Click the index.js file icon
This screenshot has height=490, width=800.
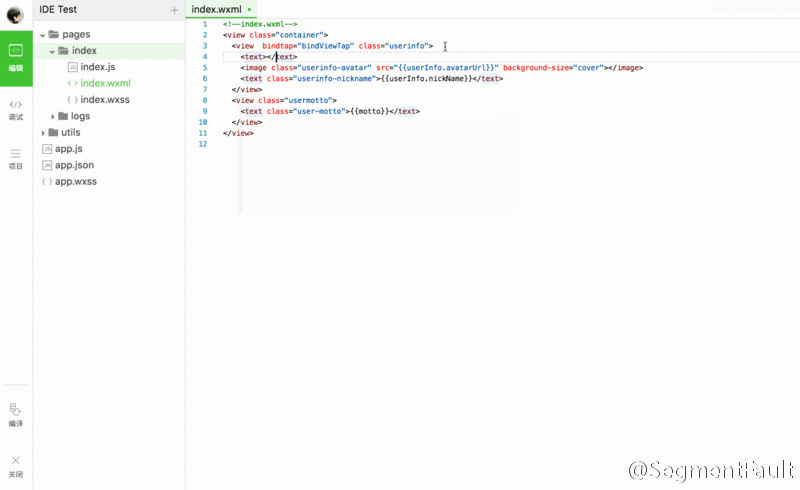coord(72,67)
